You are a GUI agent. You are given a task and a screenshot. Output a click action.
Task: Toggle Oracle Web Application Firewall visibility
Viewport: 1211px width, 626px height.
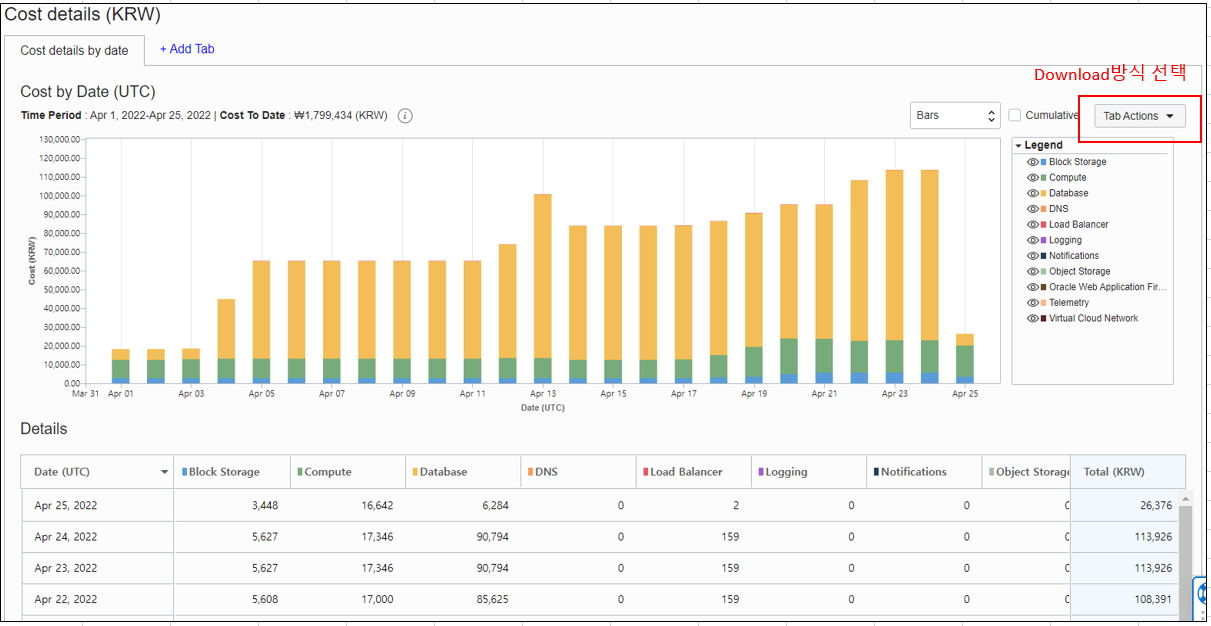point(1033,287)
